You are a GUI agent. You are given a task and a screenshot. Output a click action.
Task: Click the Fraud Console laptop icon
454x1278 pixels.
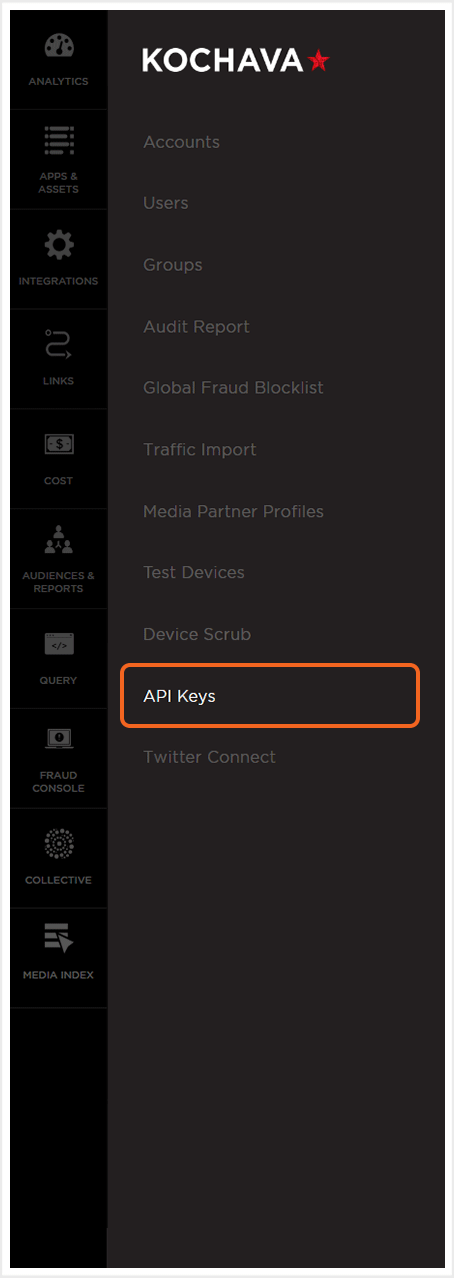tap(59, 739)
